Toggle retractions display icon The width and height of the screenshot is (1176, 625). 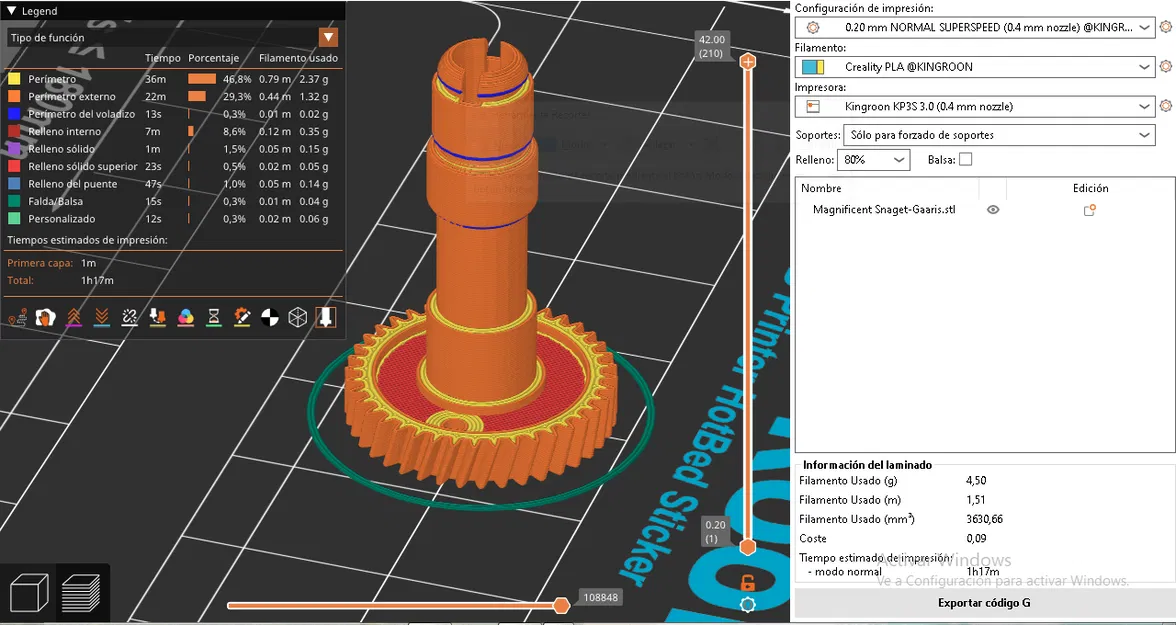click(x=74, y=318)
